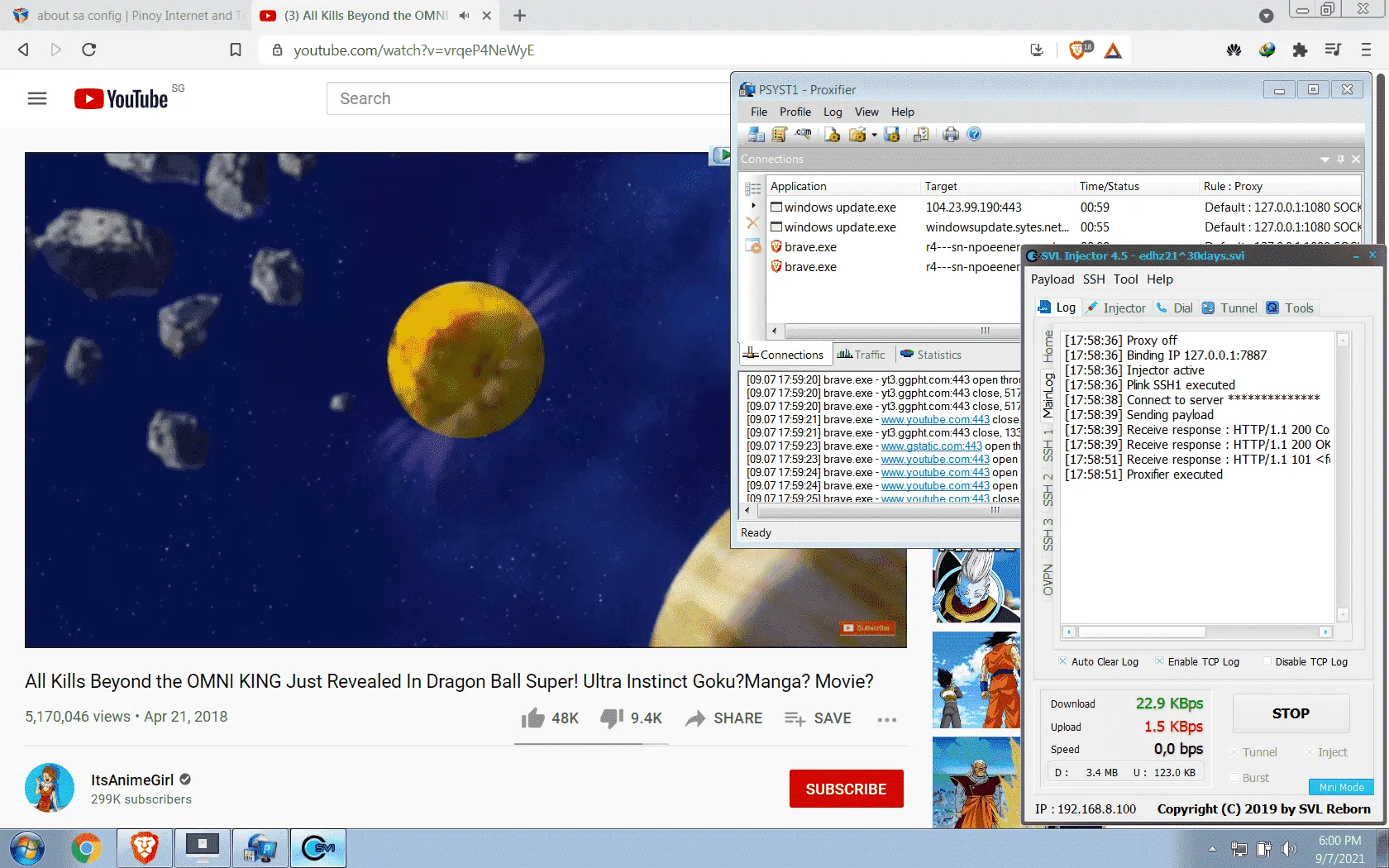
Task: Open the Proxifier File menu
Action: point(759,112)
